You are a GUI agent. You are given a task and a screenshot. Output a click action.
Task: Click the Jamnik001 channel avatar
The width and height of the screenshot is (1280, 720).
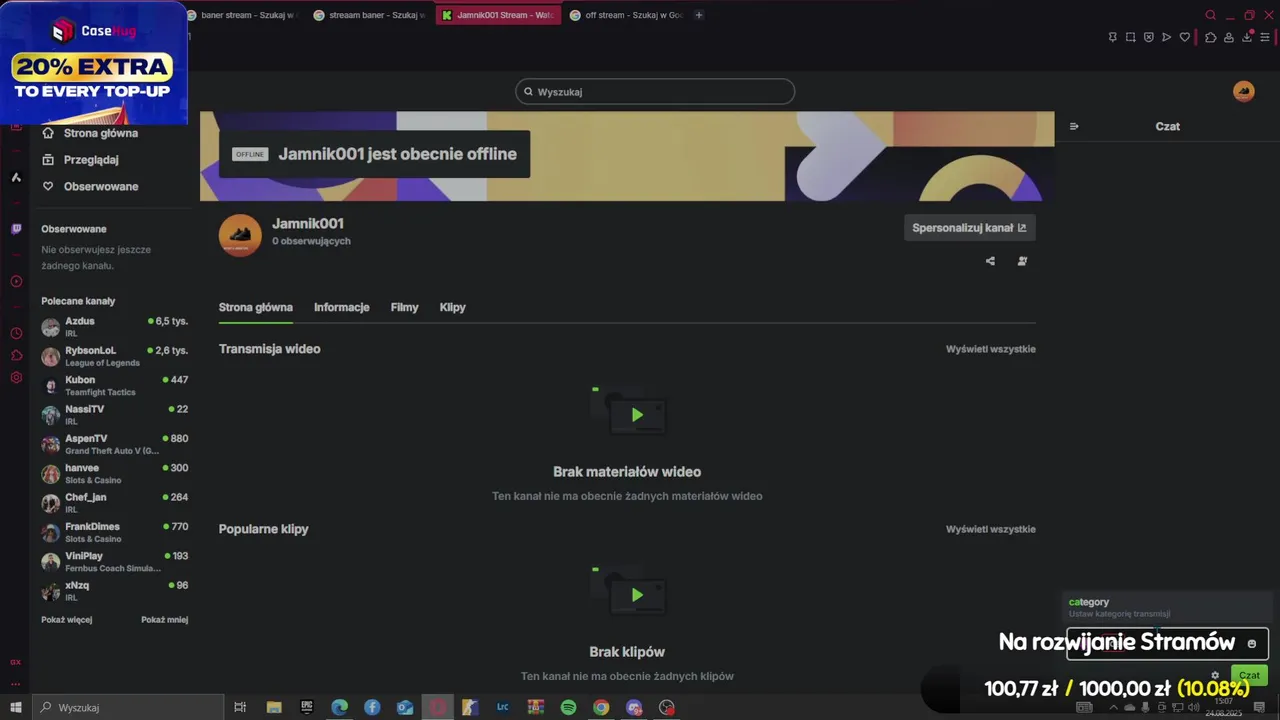coord(240,235)
